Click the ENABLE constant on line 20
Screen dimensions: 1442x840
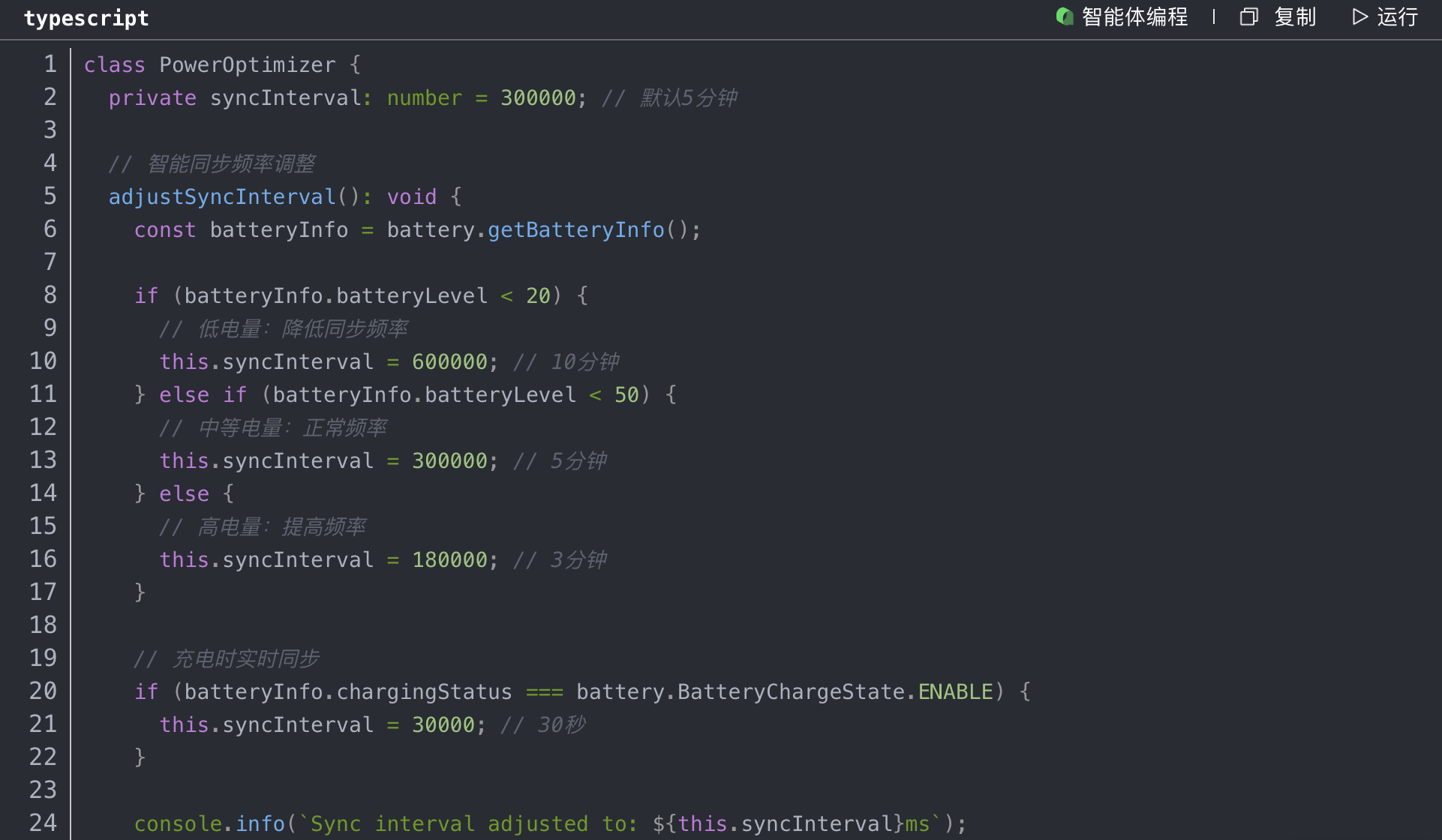tap(955, 692)
